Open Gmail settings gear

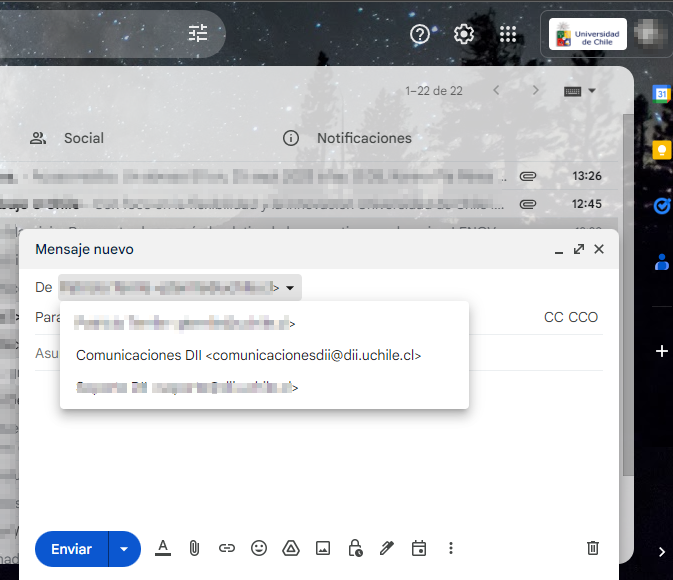[x=464, y=34]
